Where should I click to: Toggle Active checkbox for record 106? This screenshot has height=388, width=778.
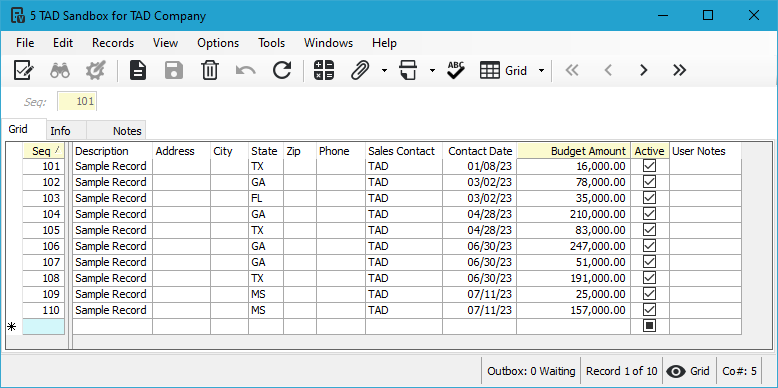[649, 246]
